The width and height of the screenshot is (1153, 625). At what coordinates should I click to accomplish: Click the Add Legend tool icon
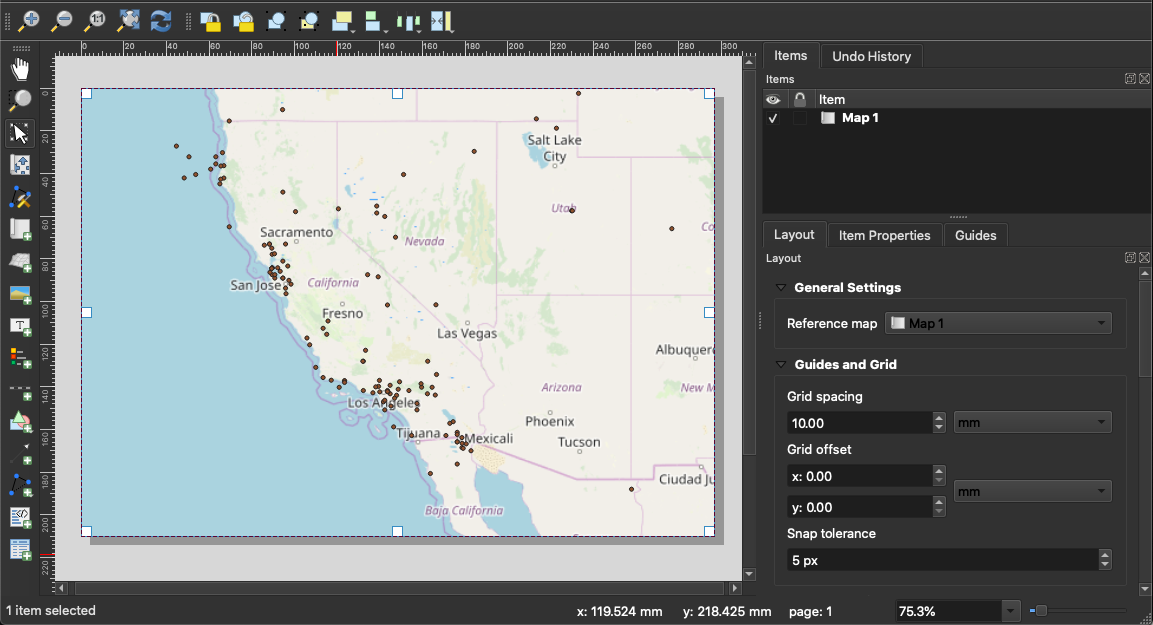tap(20, 358)
